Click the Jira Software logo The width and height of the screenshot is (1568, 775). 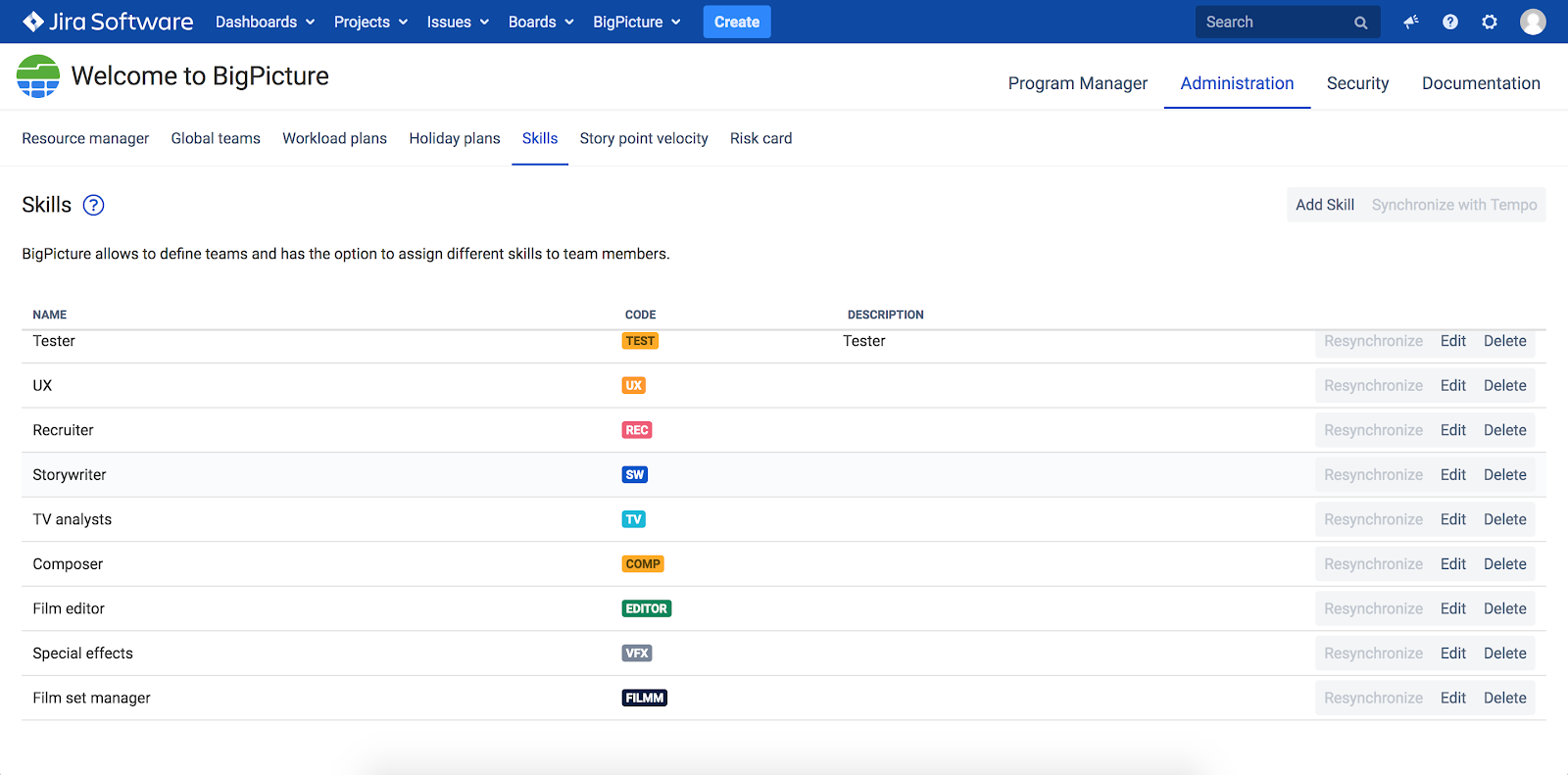(x=108, y=22)
